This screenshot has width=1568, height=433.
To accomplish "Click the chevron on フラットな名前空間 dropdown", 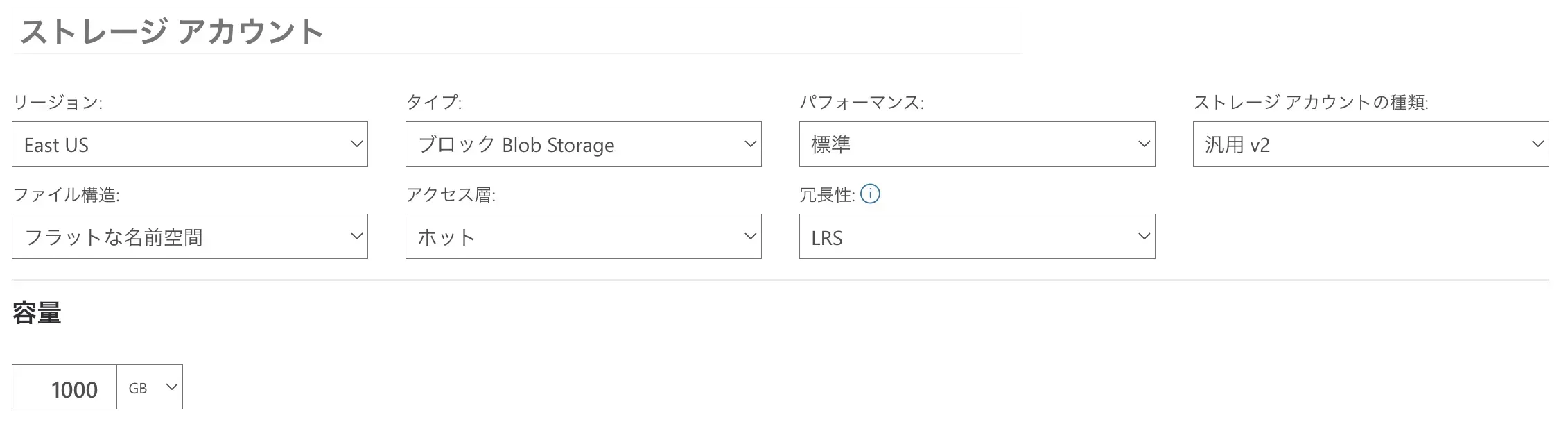I will [356, 237].
